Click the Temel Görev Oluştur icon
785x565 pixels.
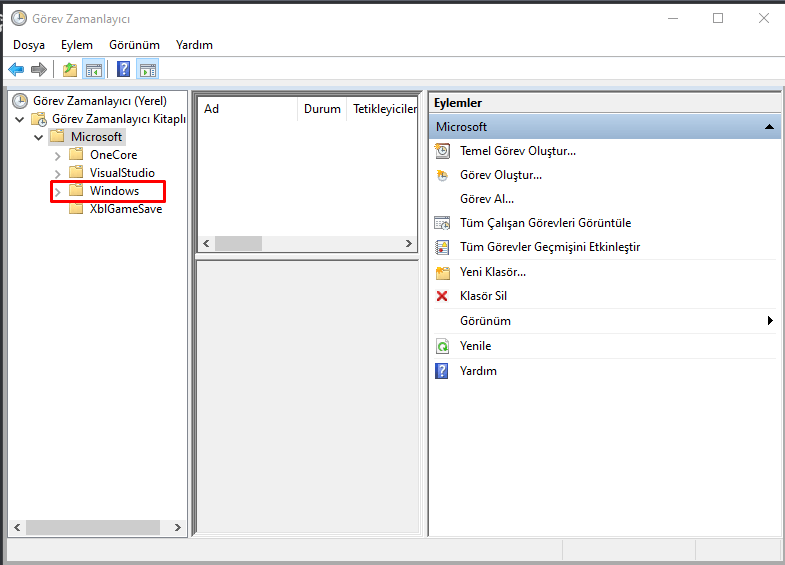point(442,151)
